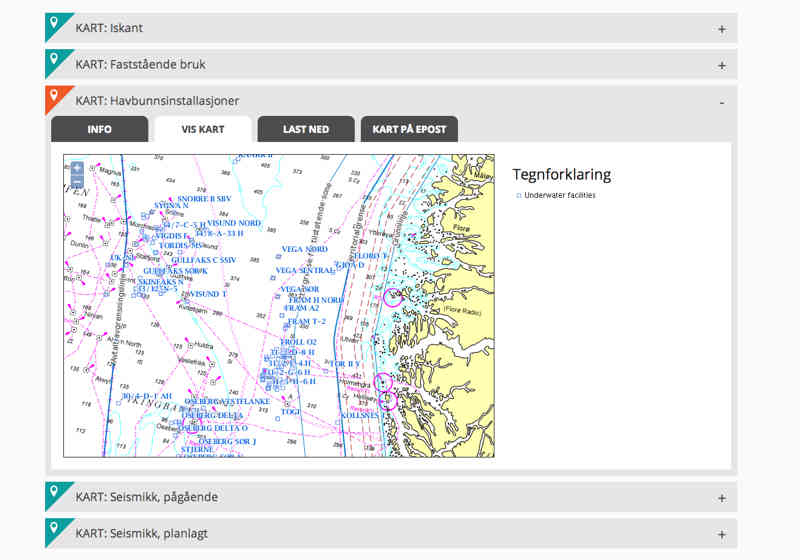Click the KOLLSNES facility on the map

(x=357, y=415)
